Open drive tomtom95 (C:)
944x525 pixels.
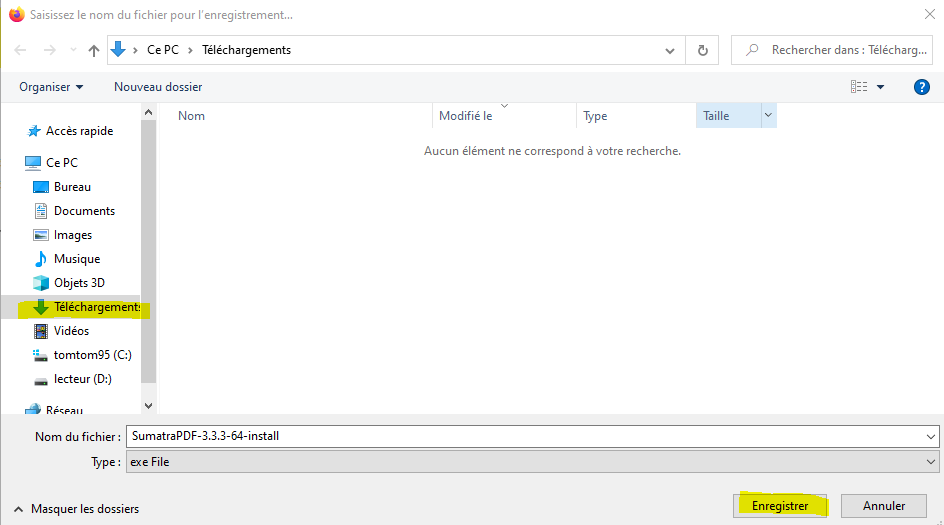point(93,355)
